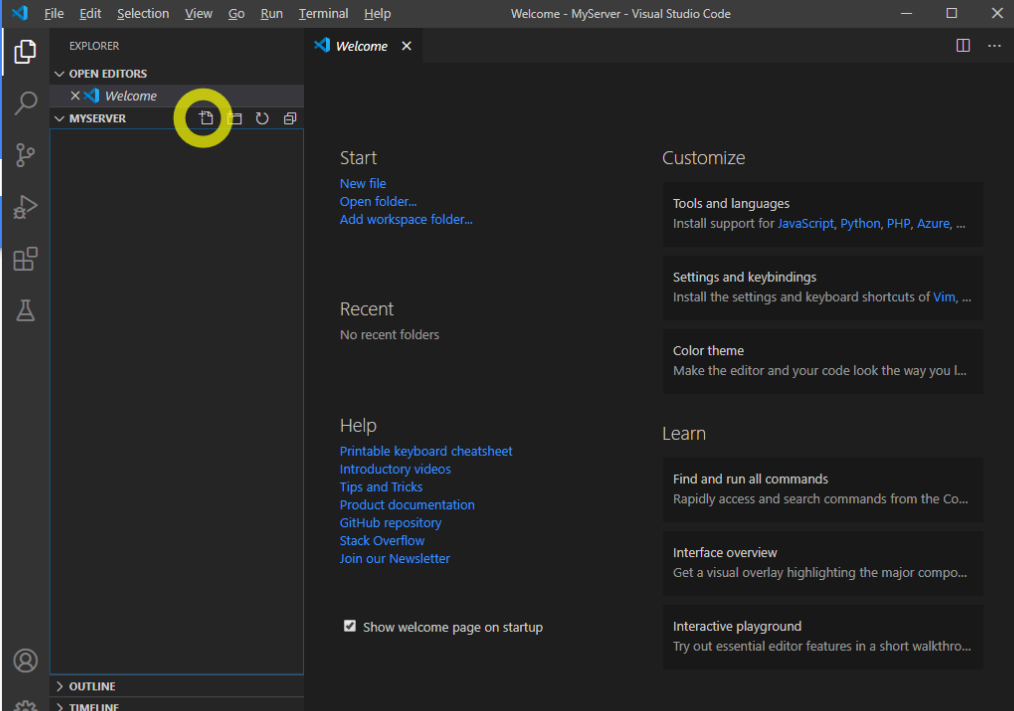Select Welcome entry in Open Editors
This screenshot has height=711, width=1014.
click(x=177, y=96)
